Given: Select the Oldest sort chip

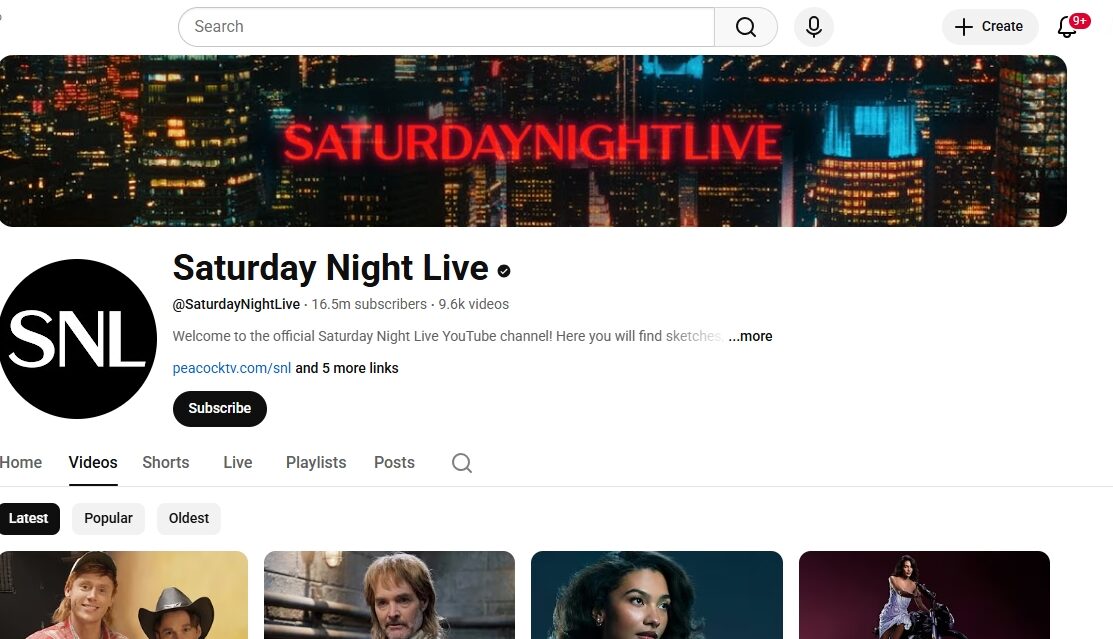Looking at the screenshot, I should point(189,518).
